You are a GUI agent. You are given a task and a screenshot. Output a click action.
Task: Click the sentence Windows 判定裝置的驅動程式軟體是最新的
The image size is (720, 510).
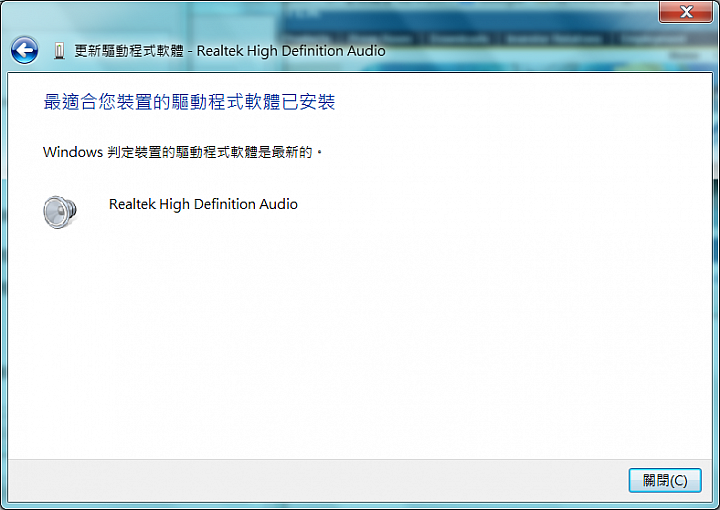point(182,152)
